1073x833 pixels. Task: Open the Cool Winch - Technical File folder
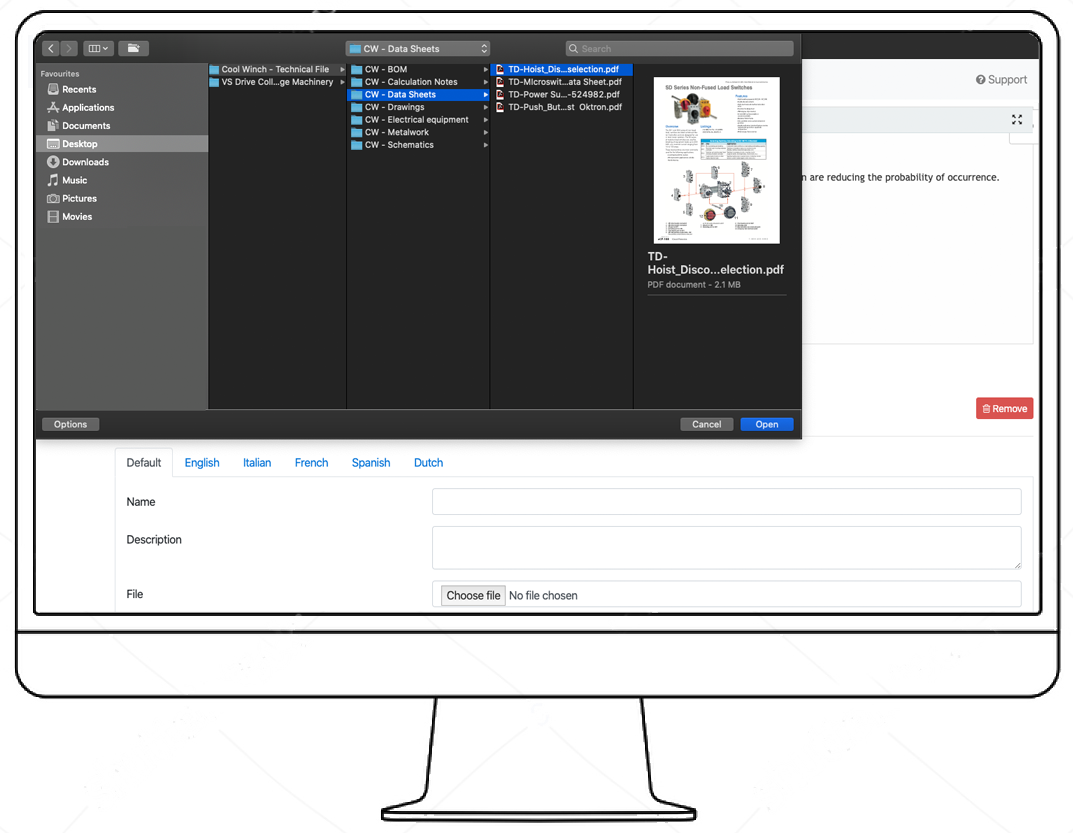coord(276,69)
